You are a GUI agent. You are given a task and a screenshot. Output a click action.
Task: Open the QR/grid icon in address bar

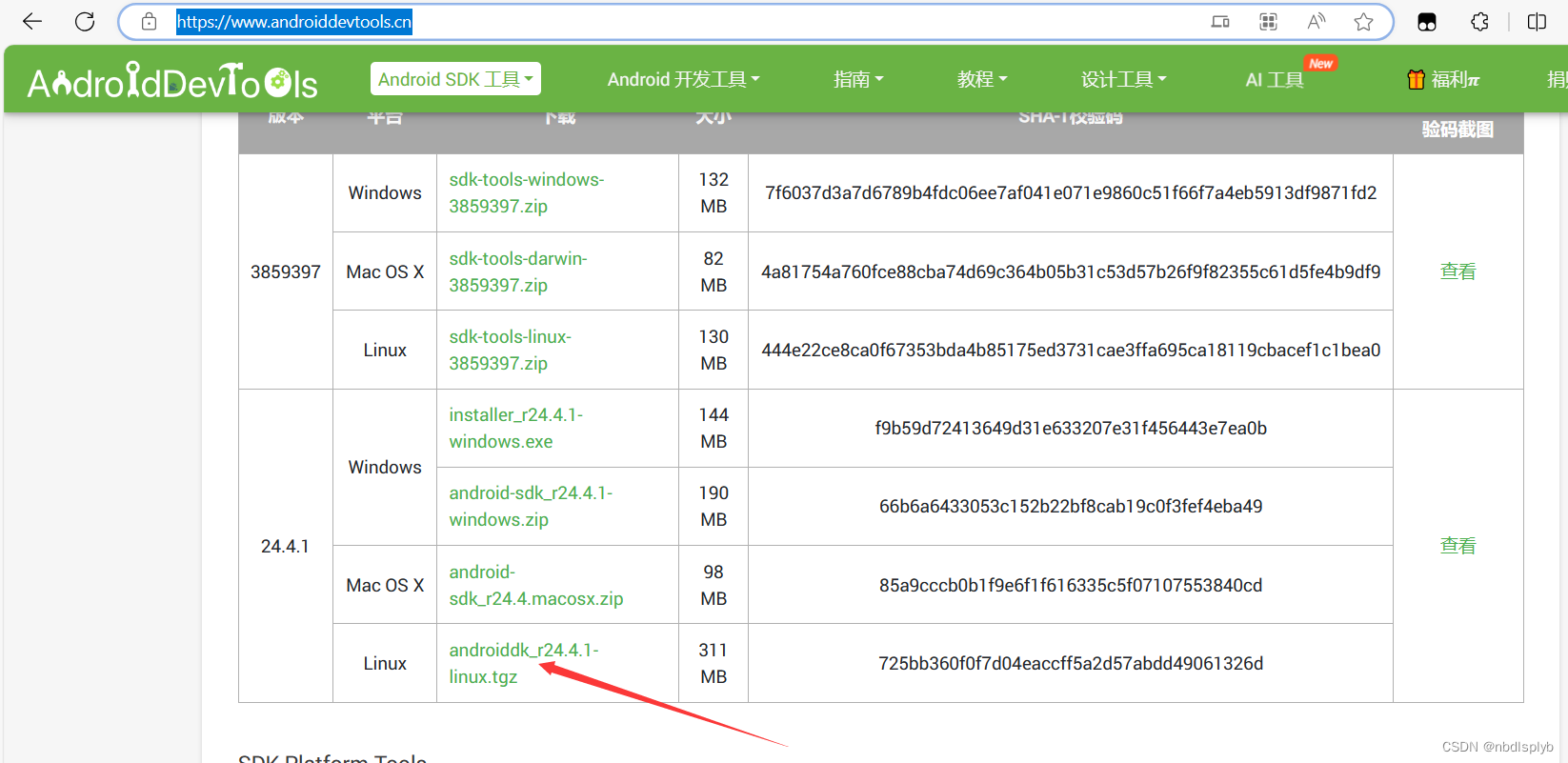[x=1268, y=22]
